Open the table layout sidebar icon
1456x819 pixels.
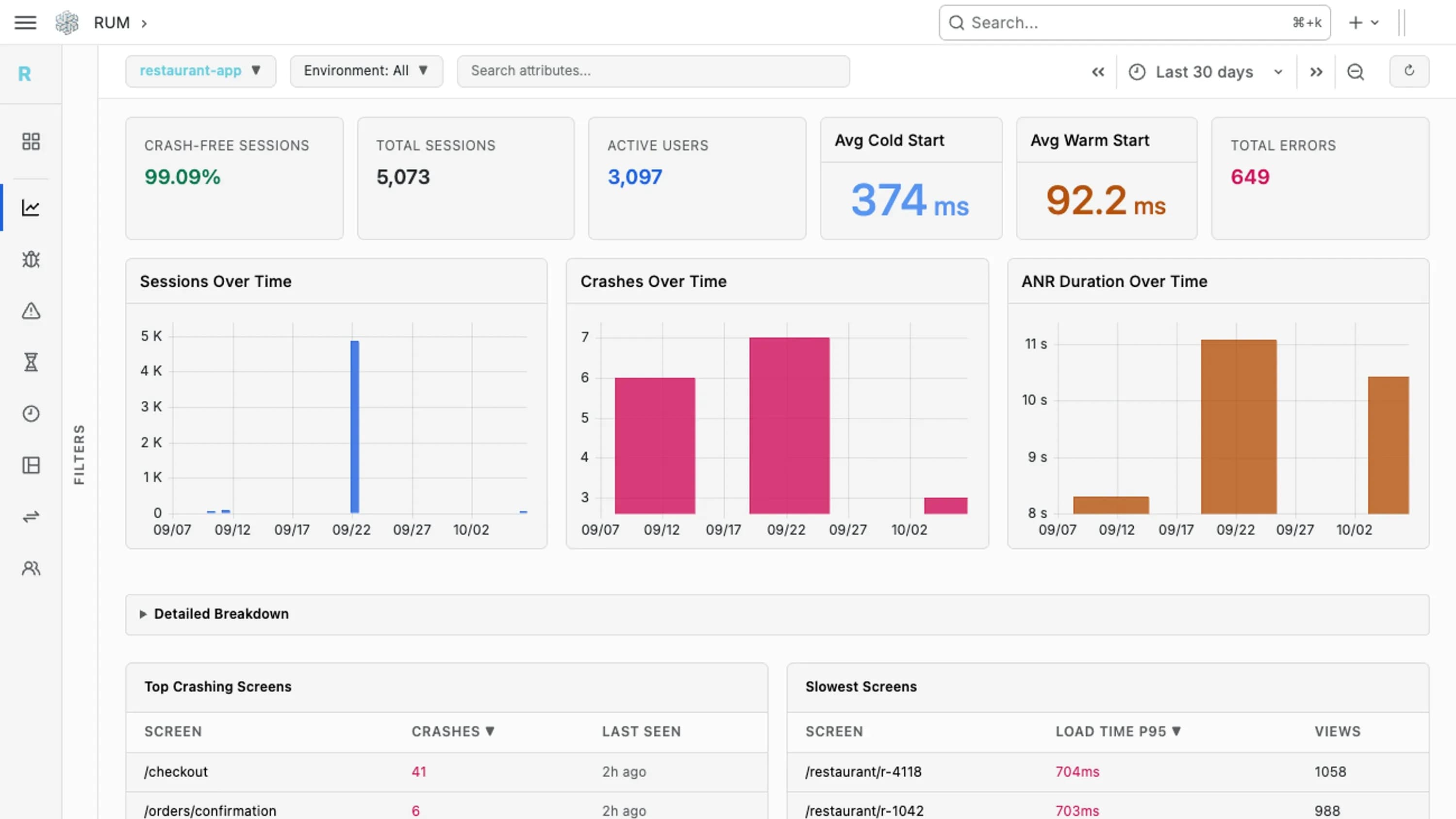[x=31, y=465]
